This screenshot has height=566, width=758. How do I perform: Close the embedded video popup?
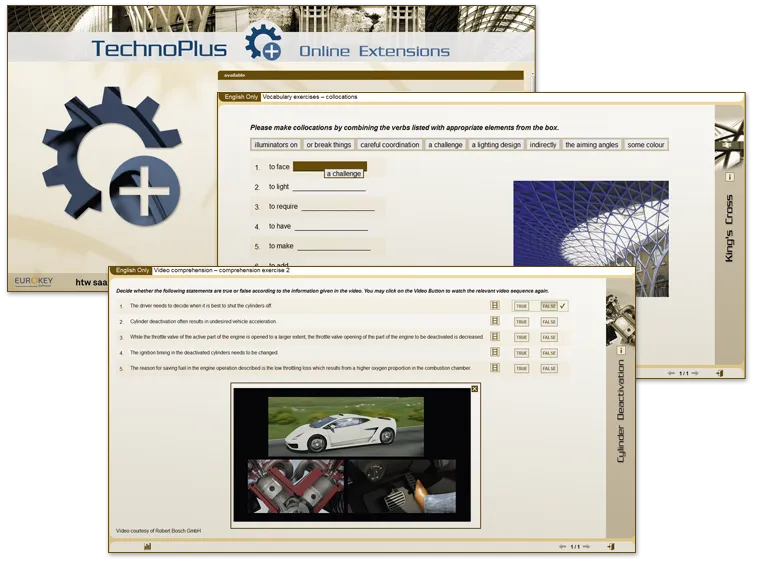475,389
